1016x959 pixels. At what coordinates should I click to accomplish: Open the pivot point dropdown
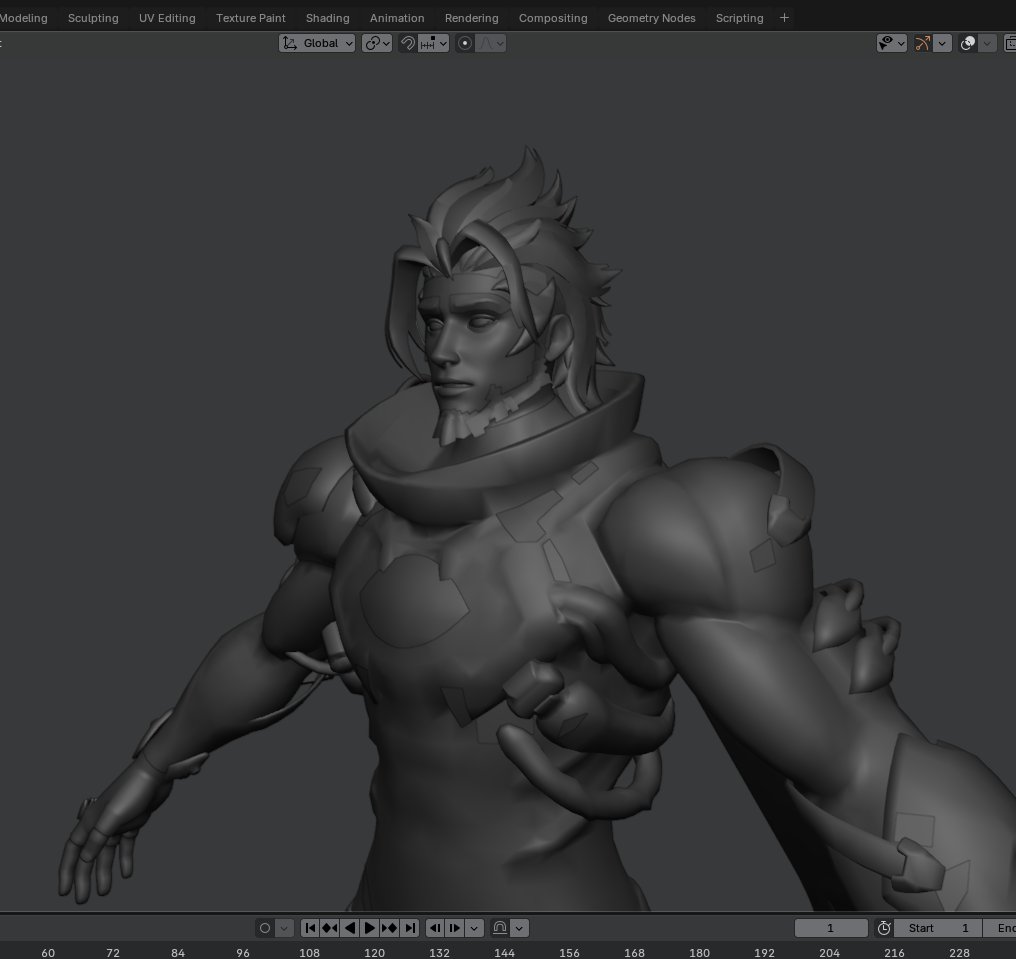pyautogui.click(x=377, y=43)
